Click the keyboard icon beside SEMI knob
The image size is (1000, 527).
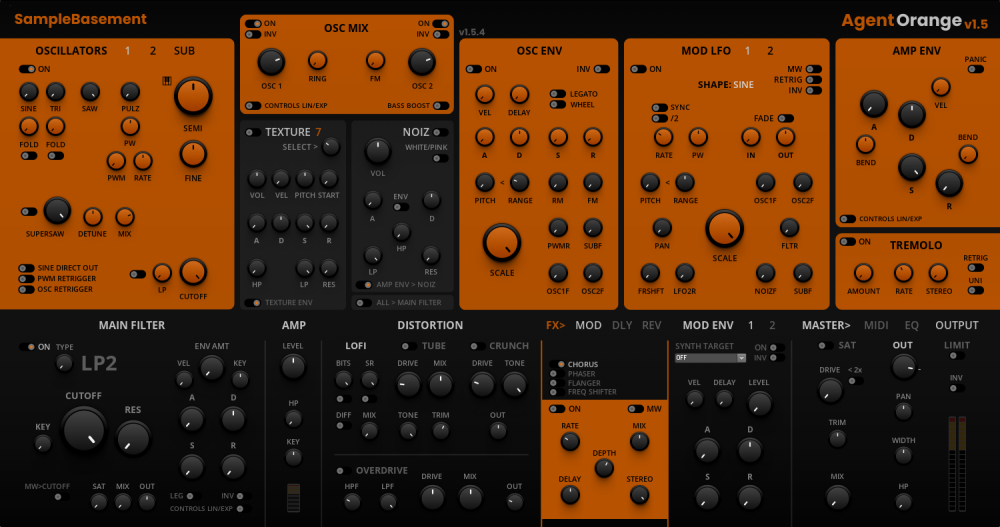(x=167, y=81)
